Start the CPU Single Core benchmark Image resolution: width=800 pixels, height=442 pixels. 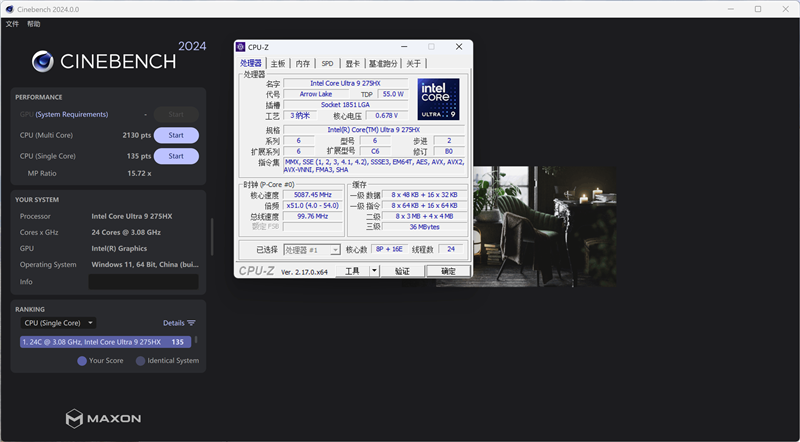click(x=176, y=156)
